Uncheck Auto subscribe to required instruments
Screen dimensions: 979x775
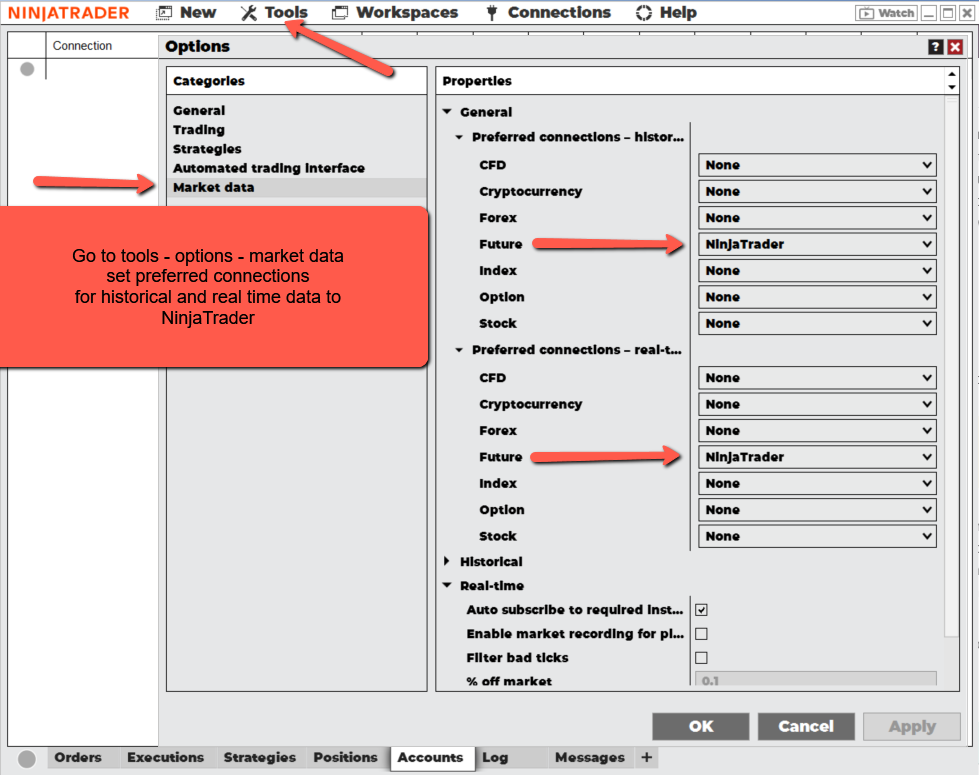tap(701, 610)
